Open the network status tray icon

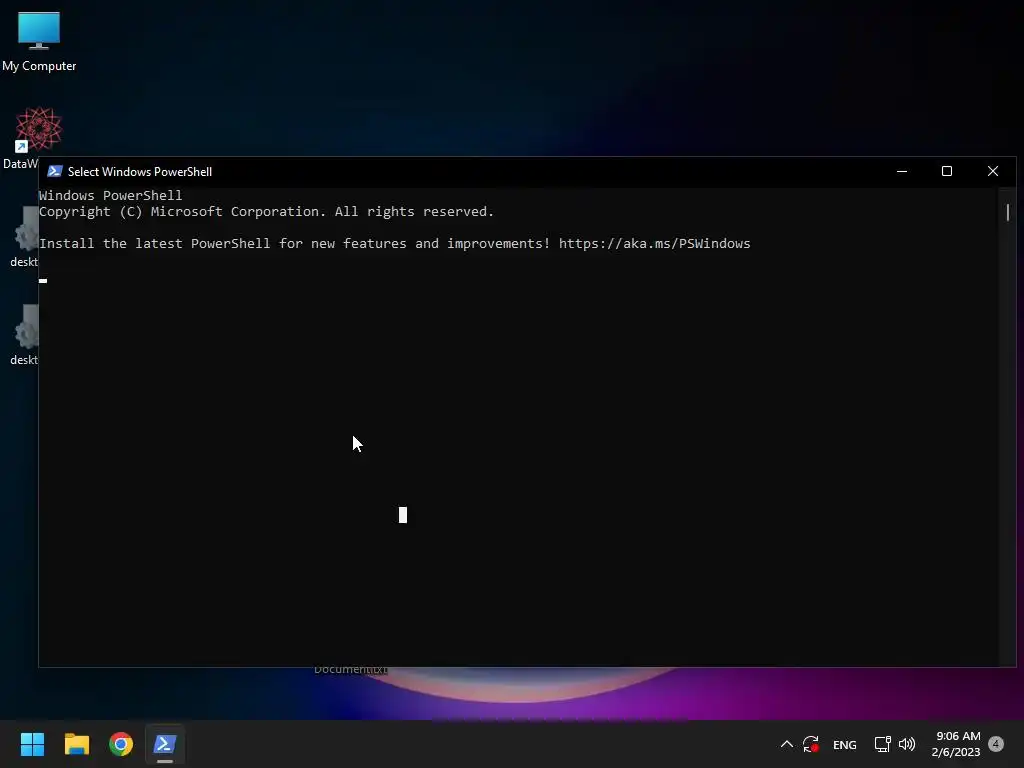coord(882,744)
